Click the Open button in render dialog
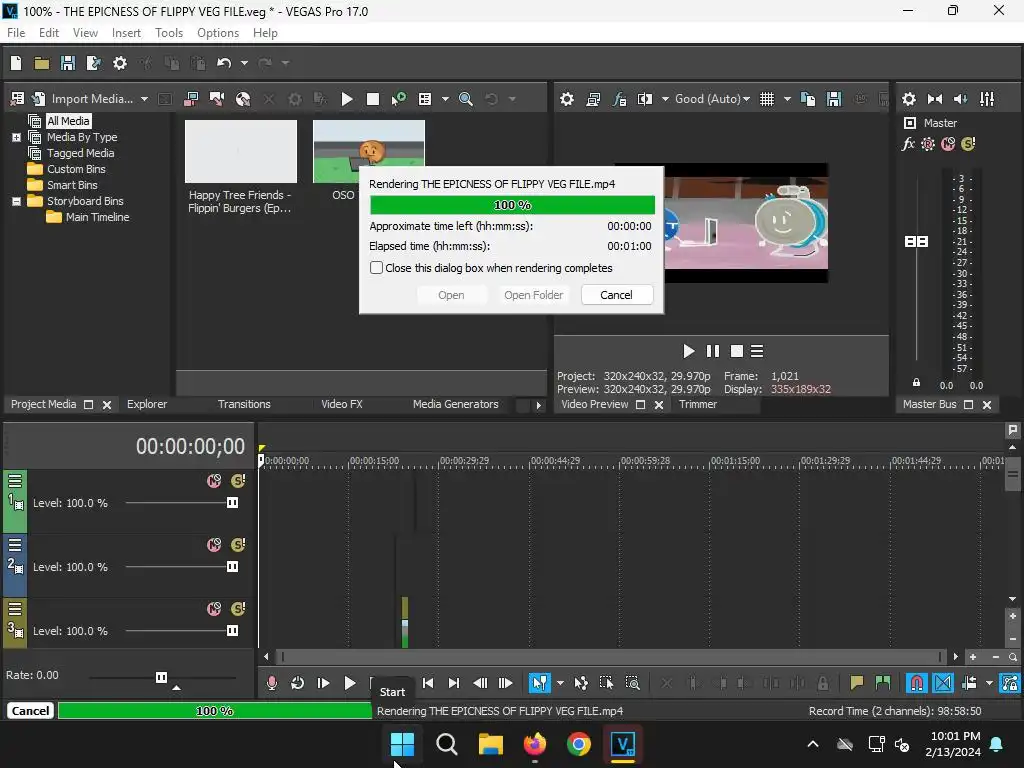The height and width of the screenshot is (768, 1024). (x=451, y=295)
